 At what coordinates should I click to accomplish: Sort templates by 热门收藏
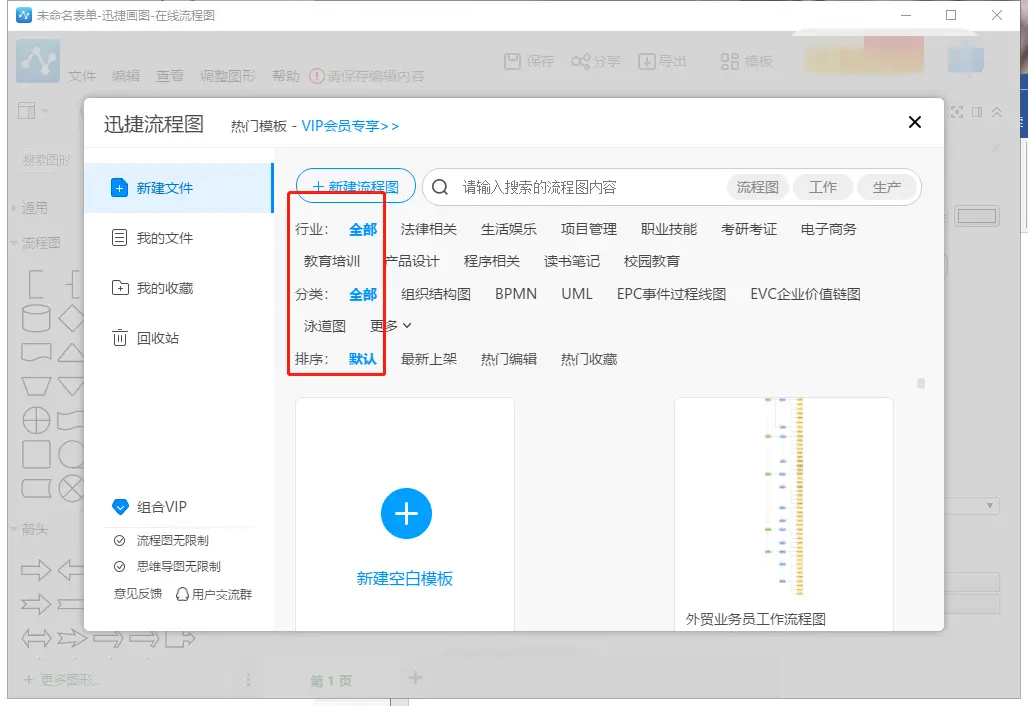589,359
